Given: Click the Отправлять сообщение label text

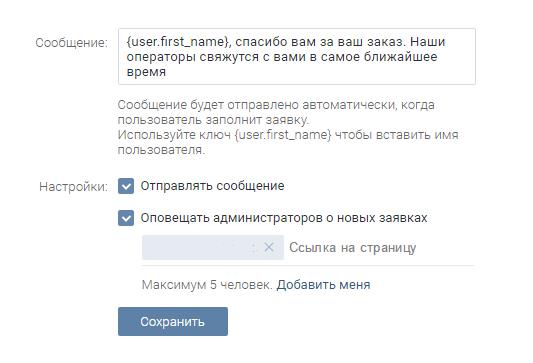Looking at the screenshot, I should point(212,186).
